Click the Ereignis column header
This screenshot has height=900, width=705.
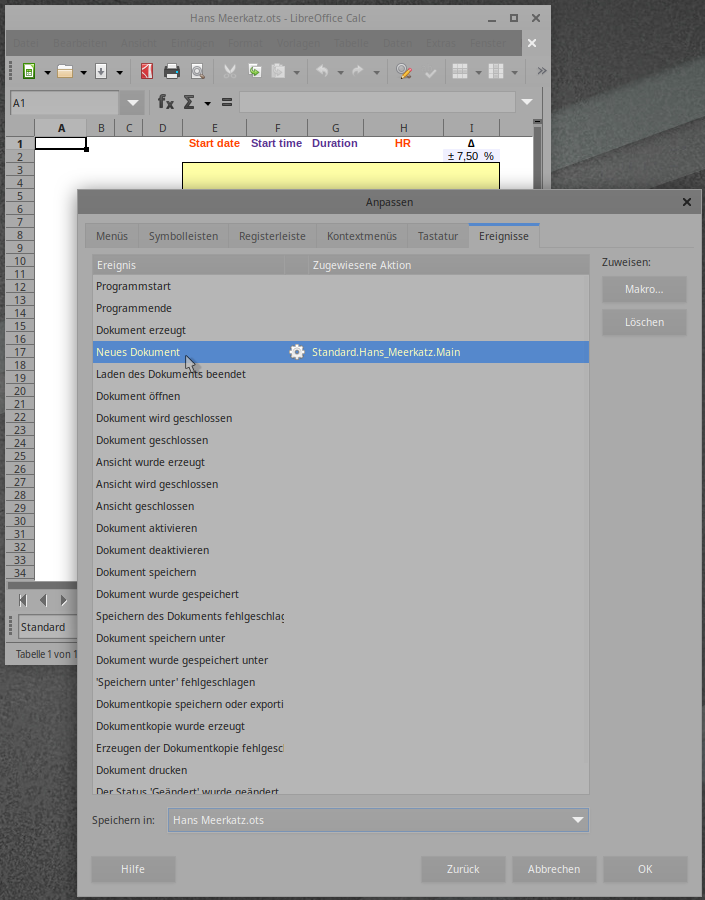click(188, 265)
